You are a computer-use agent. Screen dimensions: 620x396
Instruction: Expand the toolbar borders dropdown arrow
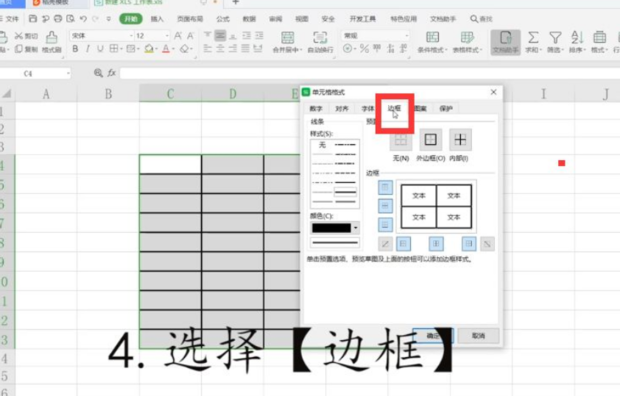pos(122,49)
